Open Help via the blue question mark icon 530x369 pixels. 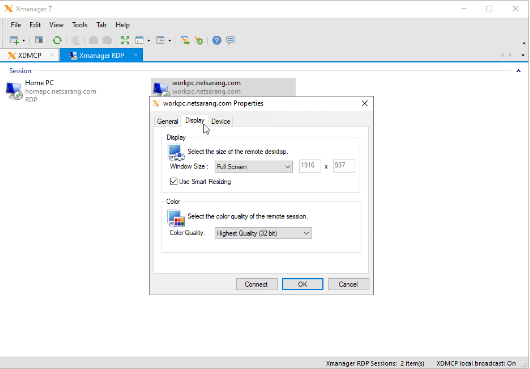pyautogui.click(x=217, y=40)
